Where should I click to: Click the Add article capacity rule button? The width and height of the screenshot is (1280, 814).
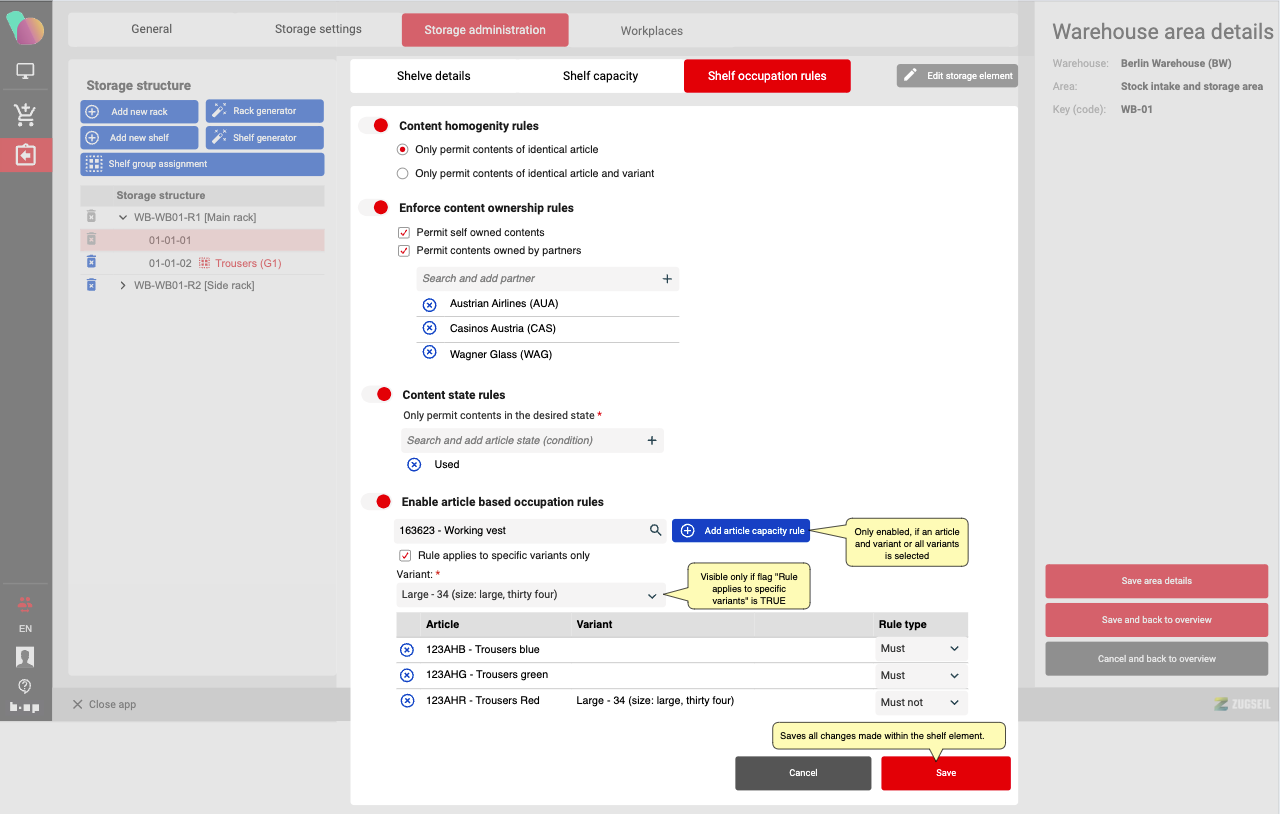[741, 531]
